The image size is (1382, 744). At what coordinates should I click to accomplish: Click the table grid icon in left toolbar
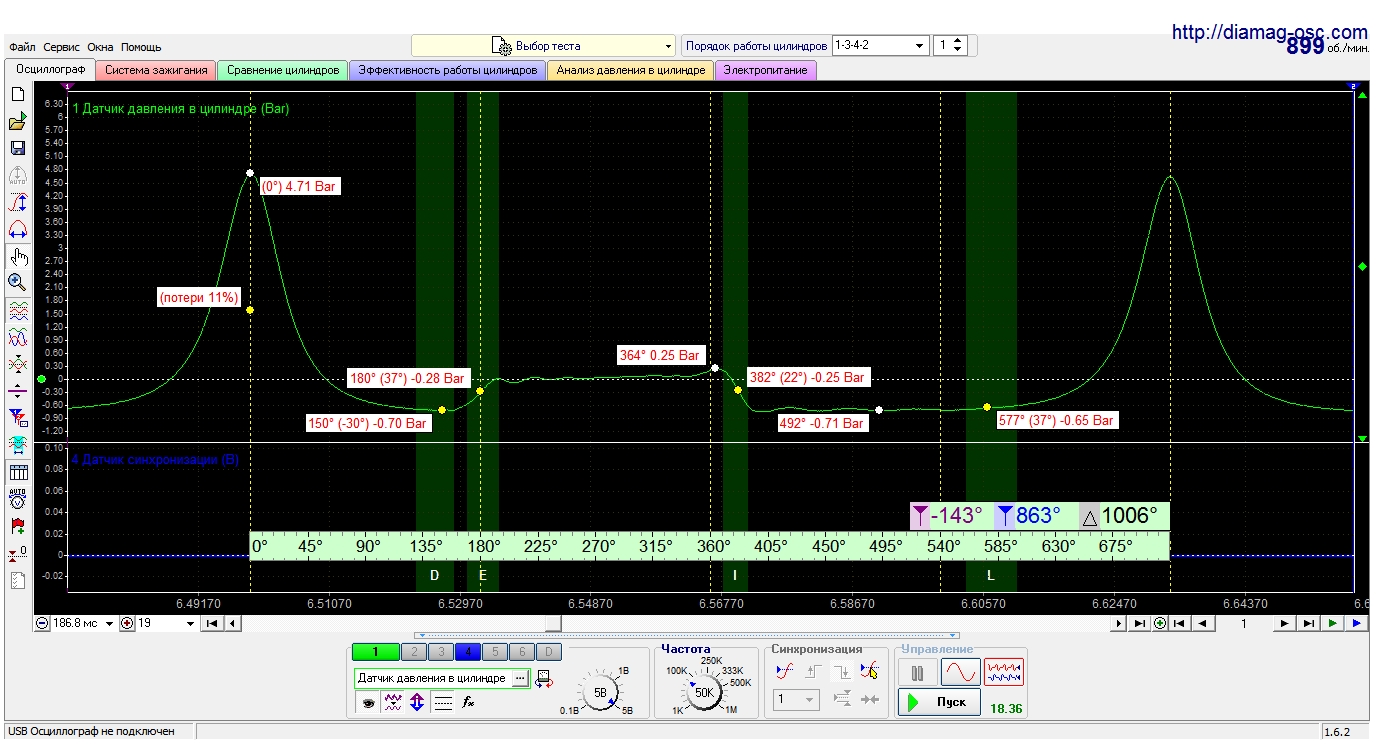pos(17,472)
